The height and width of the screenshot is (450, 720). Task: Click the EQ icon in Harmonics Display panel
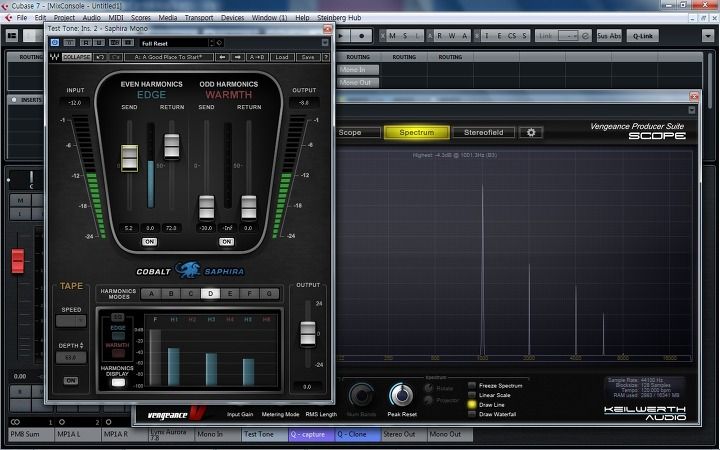click(x=118, y=317)
